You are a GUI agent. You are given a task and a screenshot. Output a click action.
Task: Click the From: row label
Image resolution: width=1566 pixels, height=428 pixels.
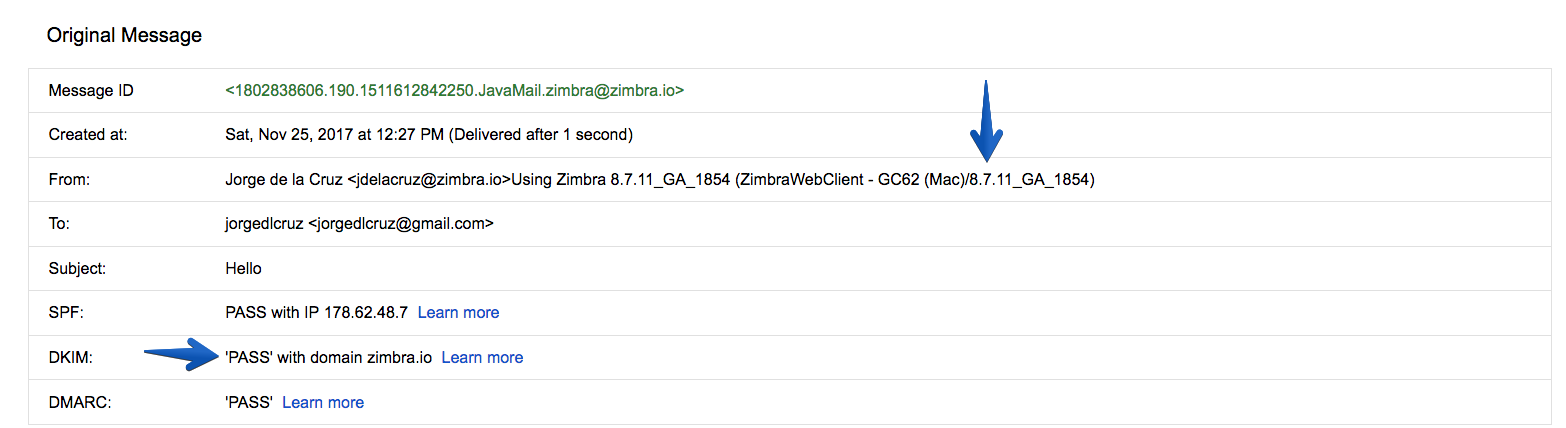tap(68, 180)
